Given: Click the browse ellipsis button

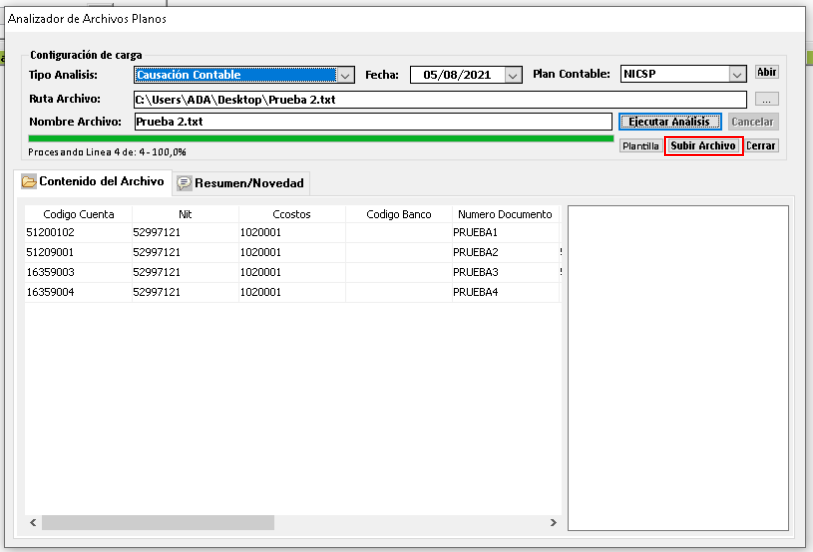Looking at the screenshot, I should click(767, 99).
